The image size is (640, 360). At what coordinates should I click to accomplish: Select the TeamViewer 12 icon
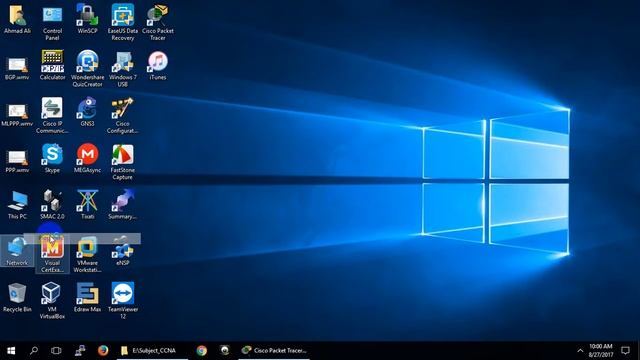[x=122, y=301]
